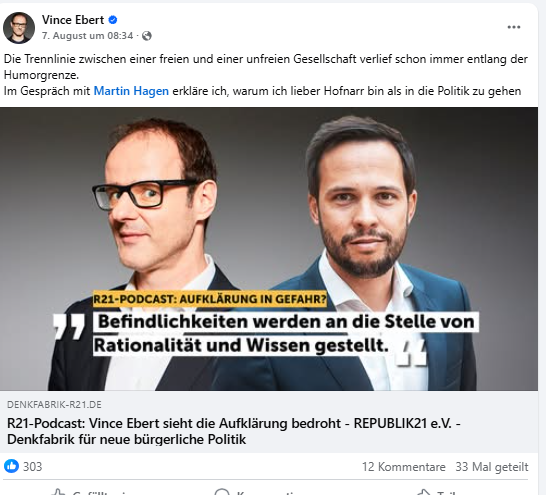Viewport: 546px width, 495px height.
Task: Click the thumbs-up icon of Gefällt mir
Action: pos(58,492)
